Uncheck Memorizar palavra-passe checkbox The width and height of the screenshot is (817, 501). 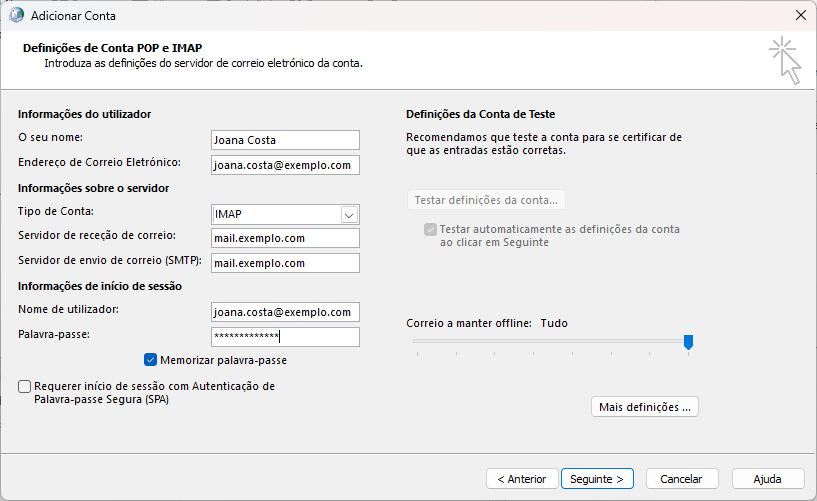pyautogui.click(x=150, y=360)
